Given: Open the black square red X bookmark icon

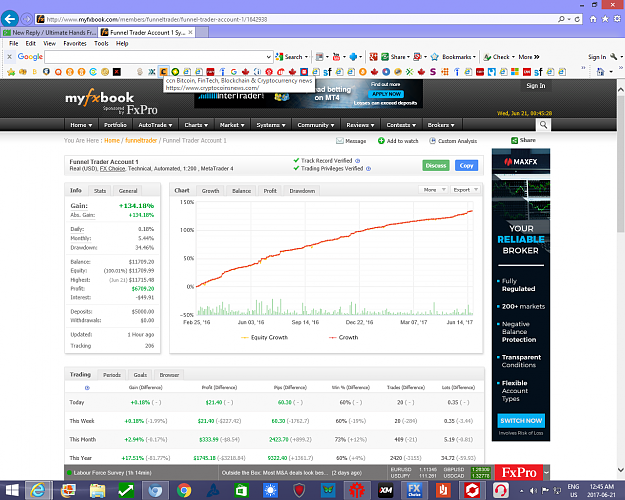Looking at the screenshot, I should 116,72.
